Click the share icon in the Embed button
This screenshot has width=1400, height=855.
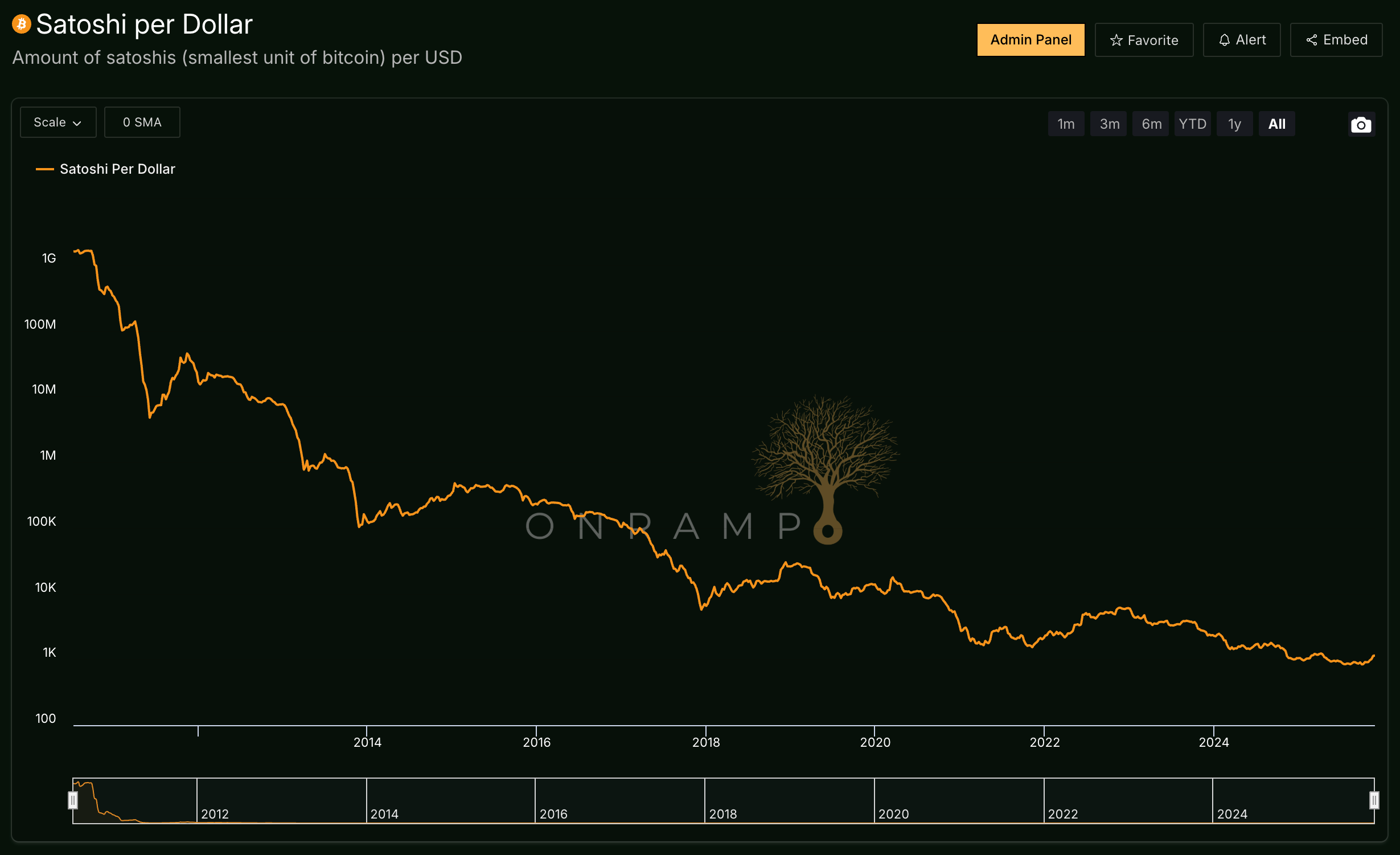(1311, 40)
